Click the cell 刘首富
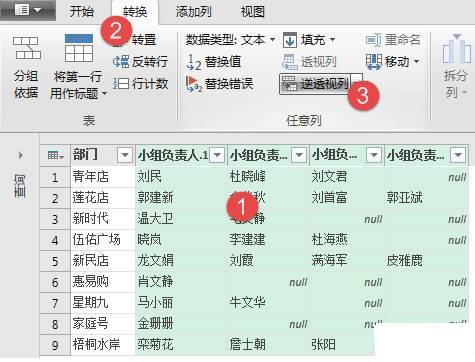 [x=347, y=198]
